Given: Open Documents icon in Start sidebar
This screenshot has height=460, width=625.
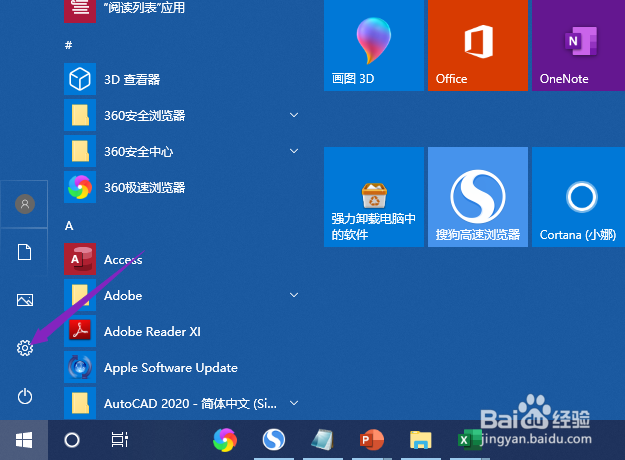Looking at the screenshot, I should pyautogui.click(x=25, y=252).
